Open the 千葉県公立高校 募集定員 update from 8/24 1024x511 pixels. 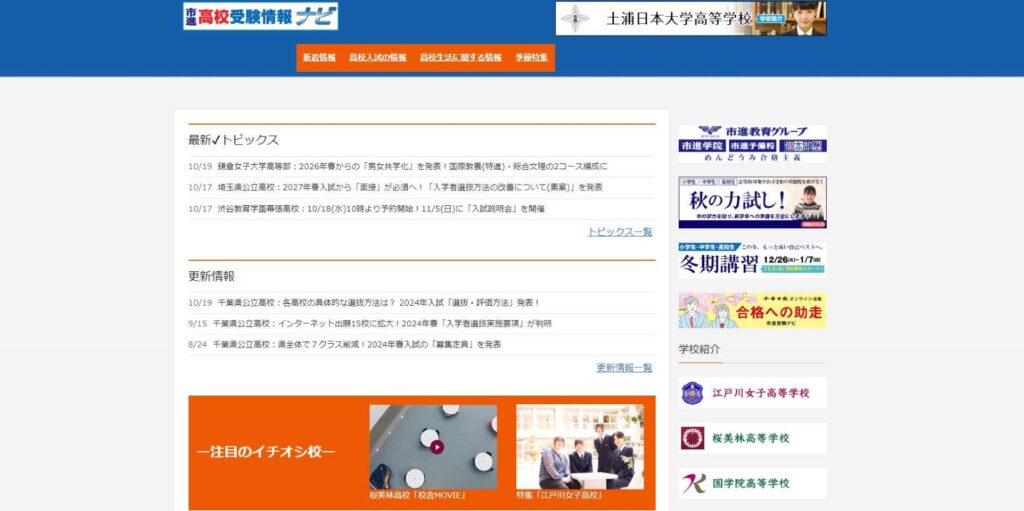click(x=357, y=344)
